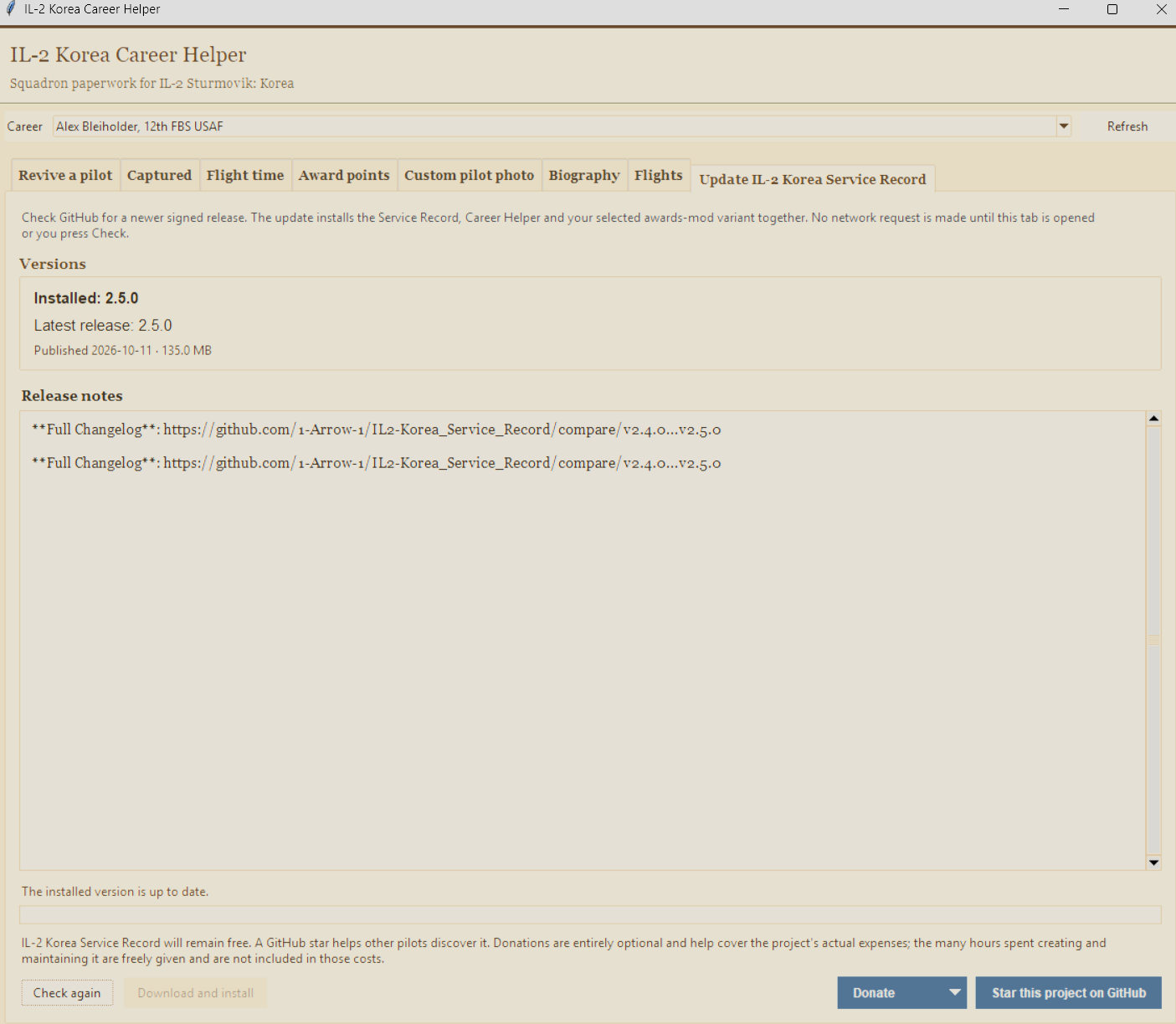Maximize the Career Helper window
Image resolution: width=1176 pixels, height=1024 pixels.
coord(1112,9)
